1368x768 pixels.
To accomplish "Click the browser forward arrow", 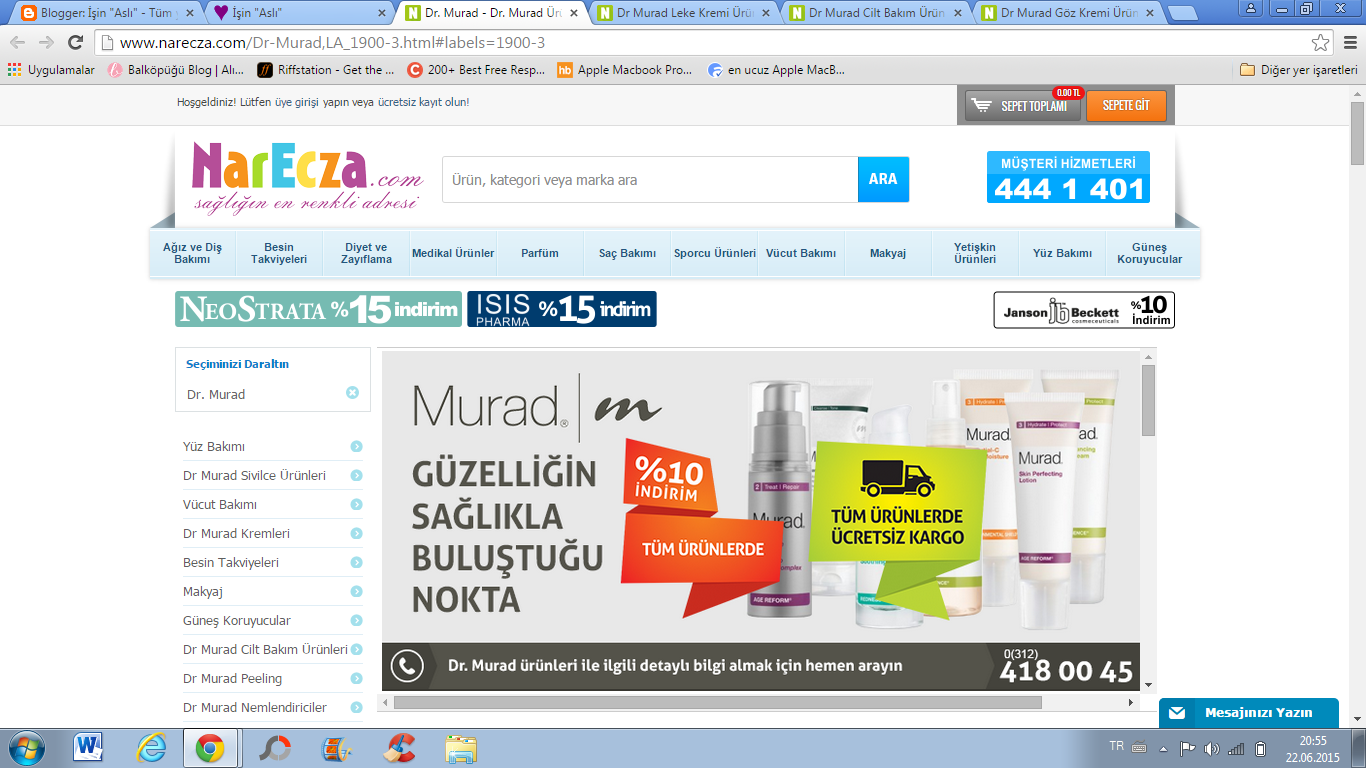I will (x=46, y=43).
